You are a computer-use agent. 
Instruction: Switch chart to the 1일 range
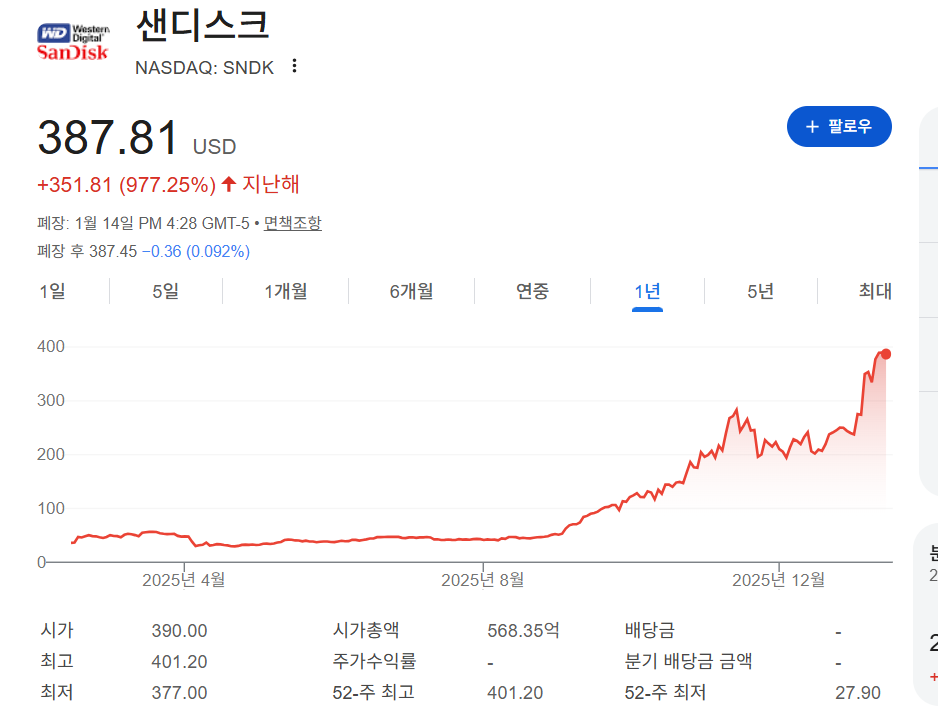[52, 291]
